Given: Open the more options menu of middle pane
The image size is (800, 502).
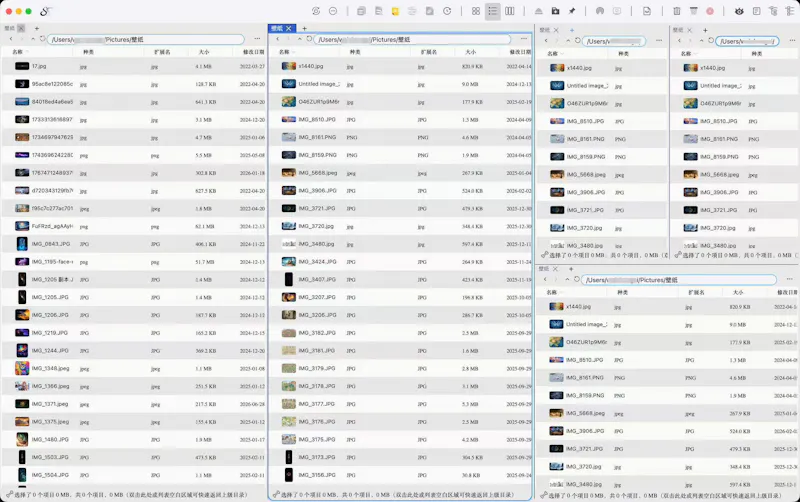Looking at the screenshot, I should (523, 39).
